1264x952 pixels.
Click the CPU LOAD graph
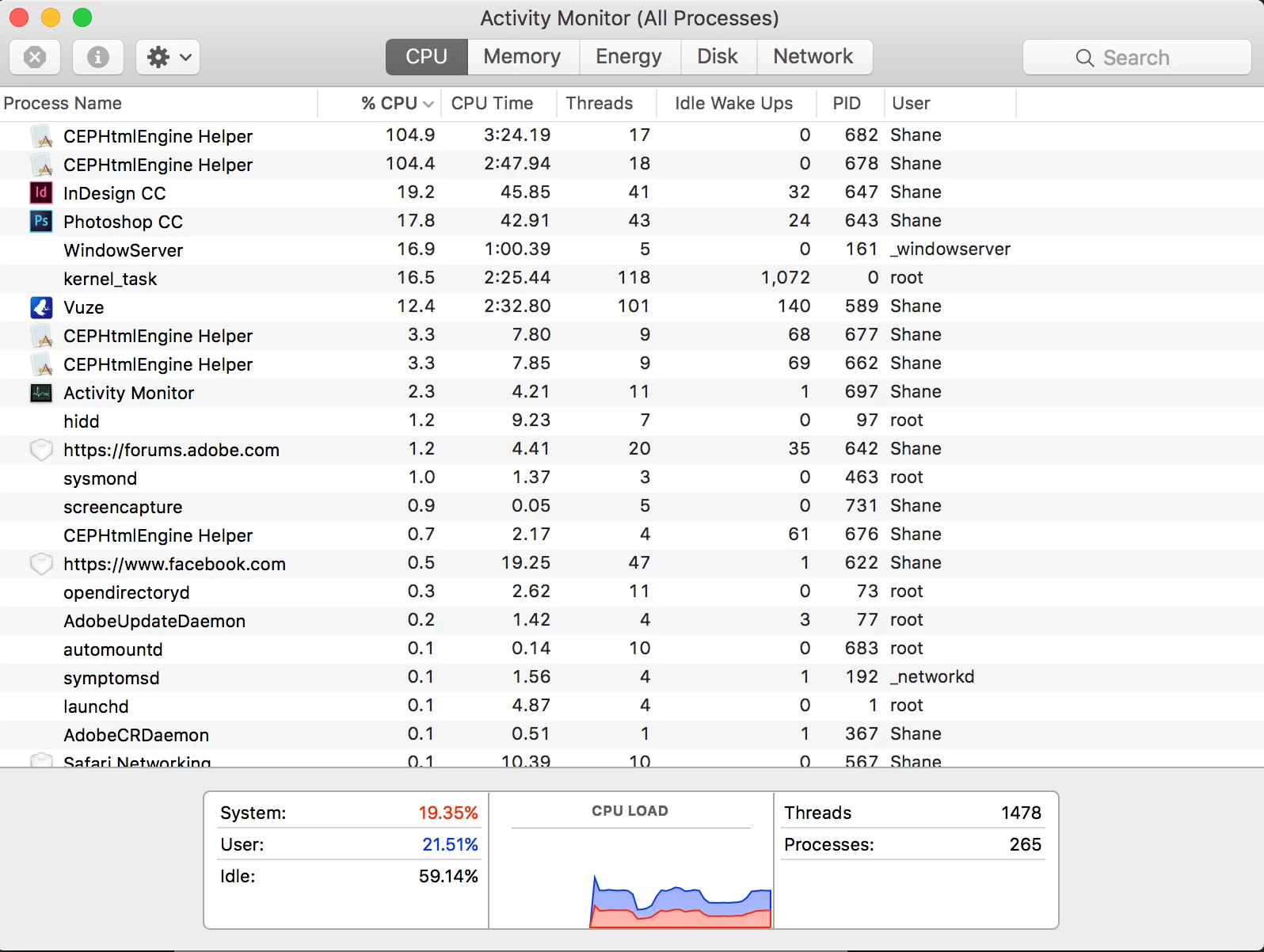pos(630,860)
